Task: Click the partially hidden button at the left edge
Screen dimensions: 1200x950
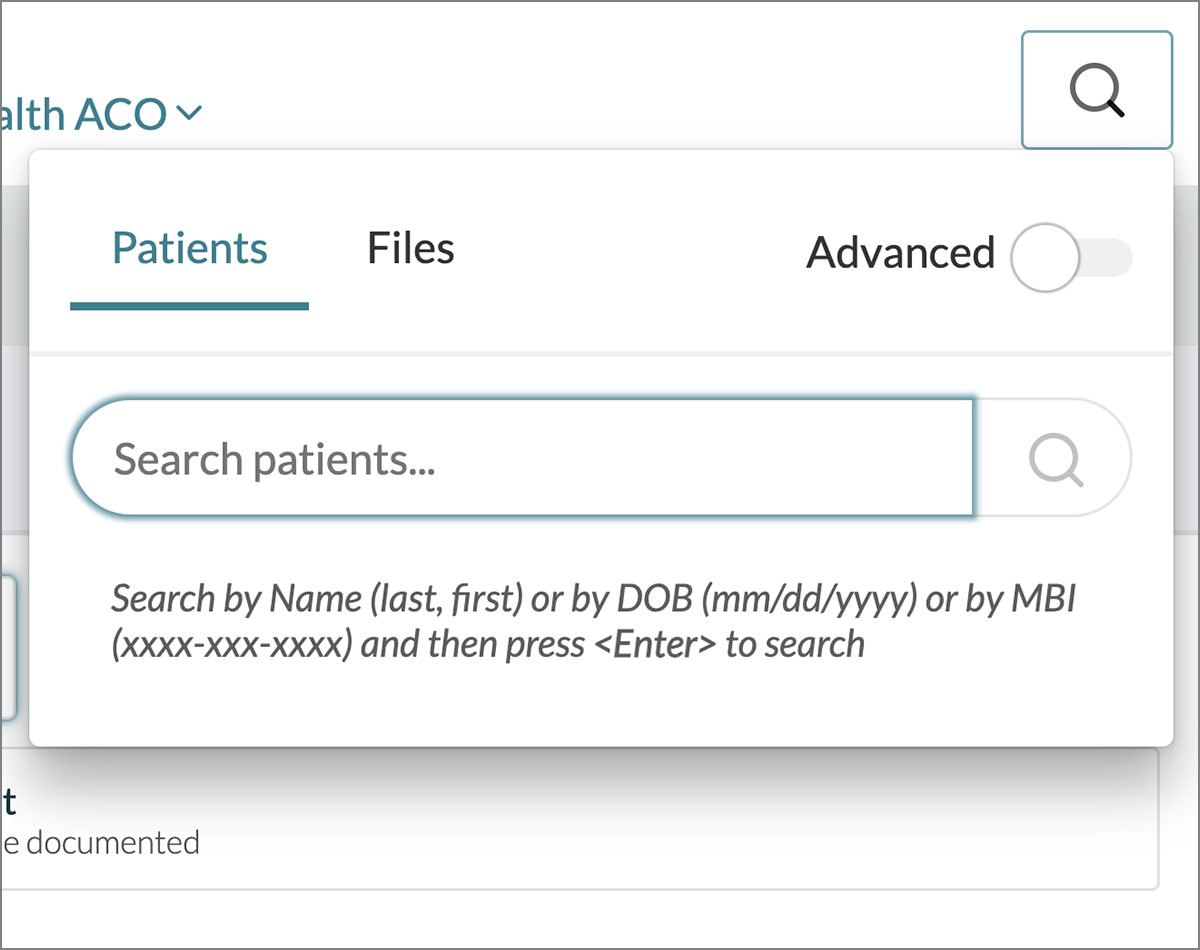Action: click(x=7, y=645)
